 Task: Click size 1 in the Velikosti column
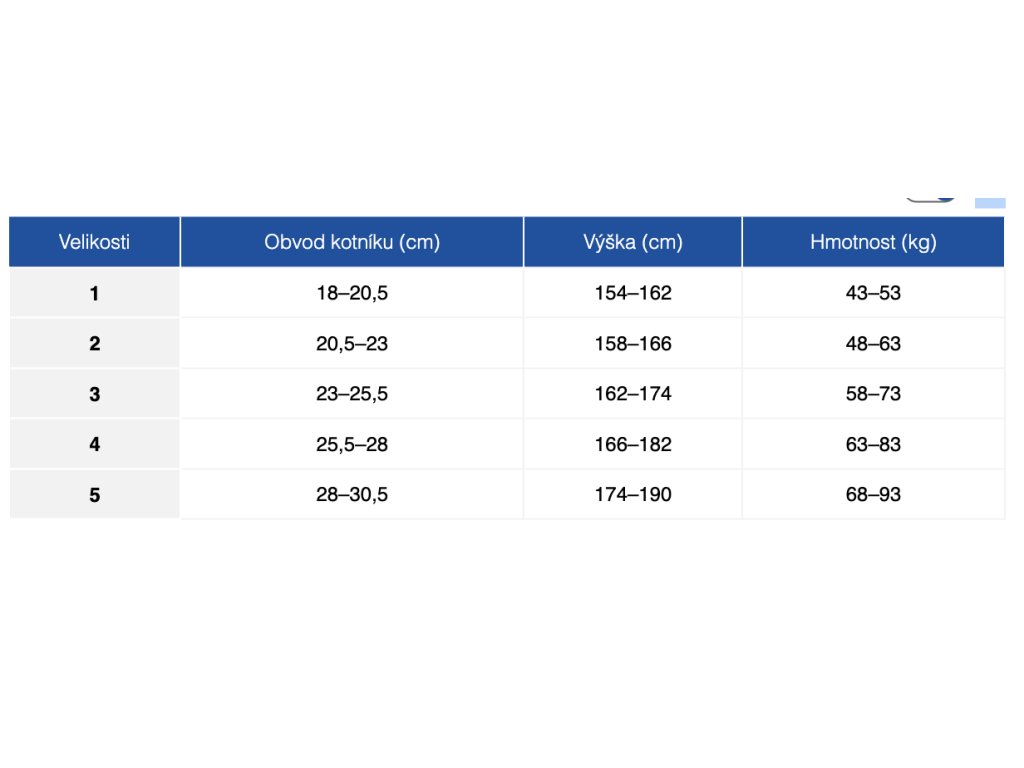point(94,293)
